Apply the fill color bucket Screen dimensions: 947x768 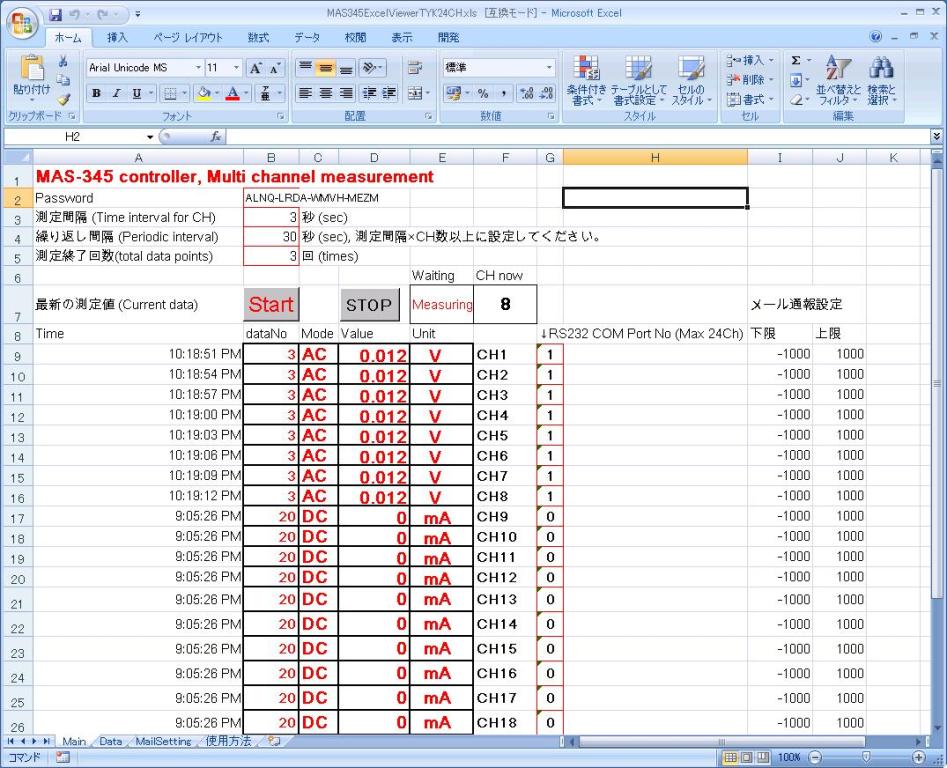[204, 93]
